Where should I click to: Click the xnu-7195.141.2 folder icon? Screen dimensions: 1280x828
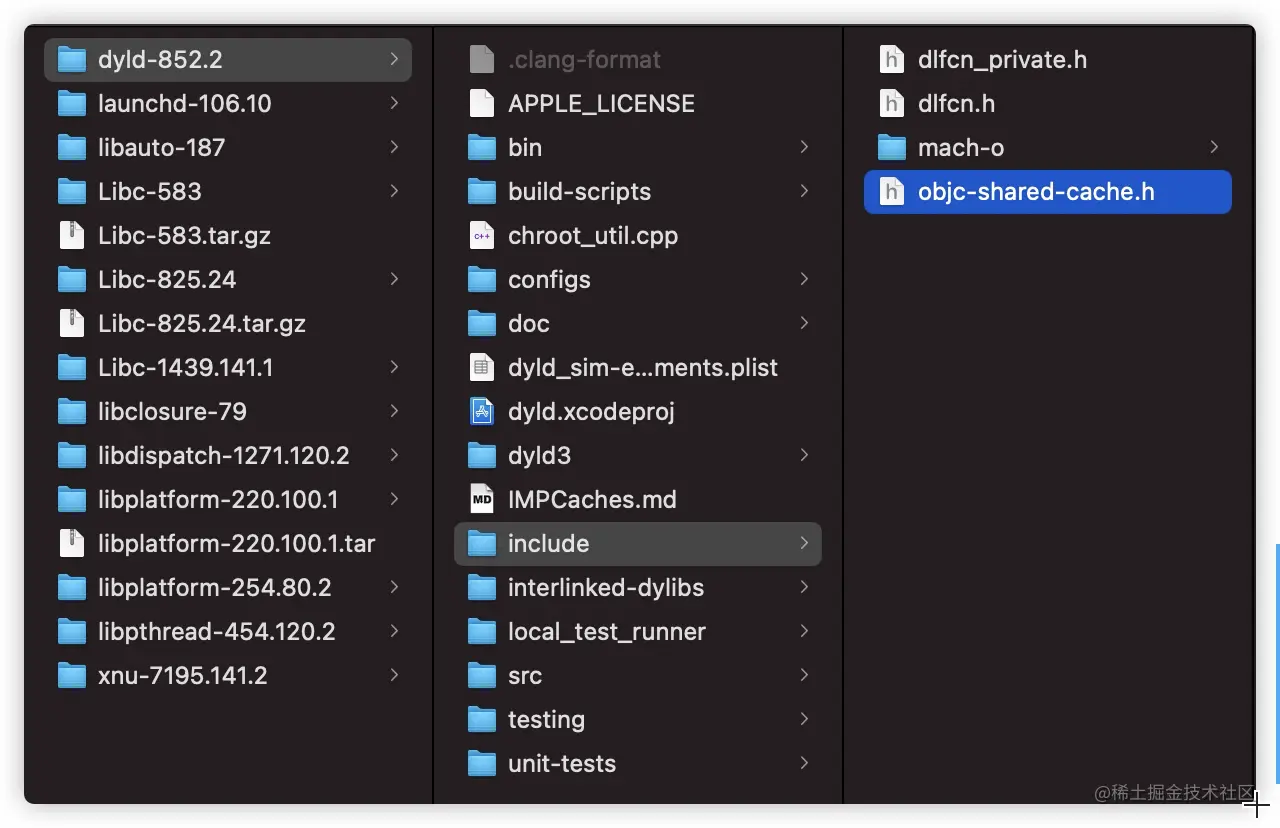coord(72,675)
